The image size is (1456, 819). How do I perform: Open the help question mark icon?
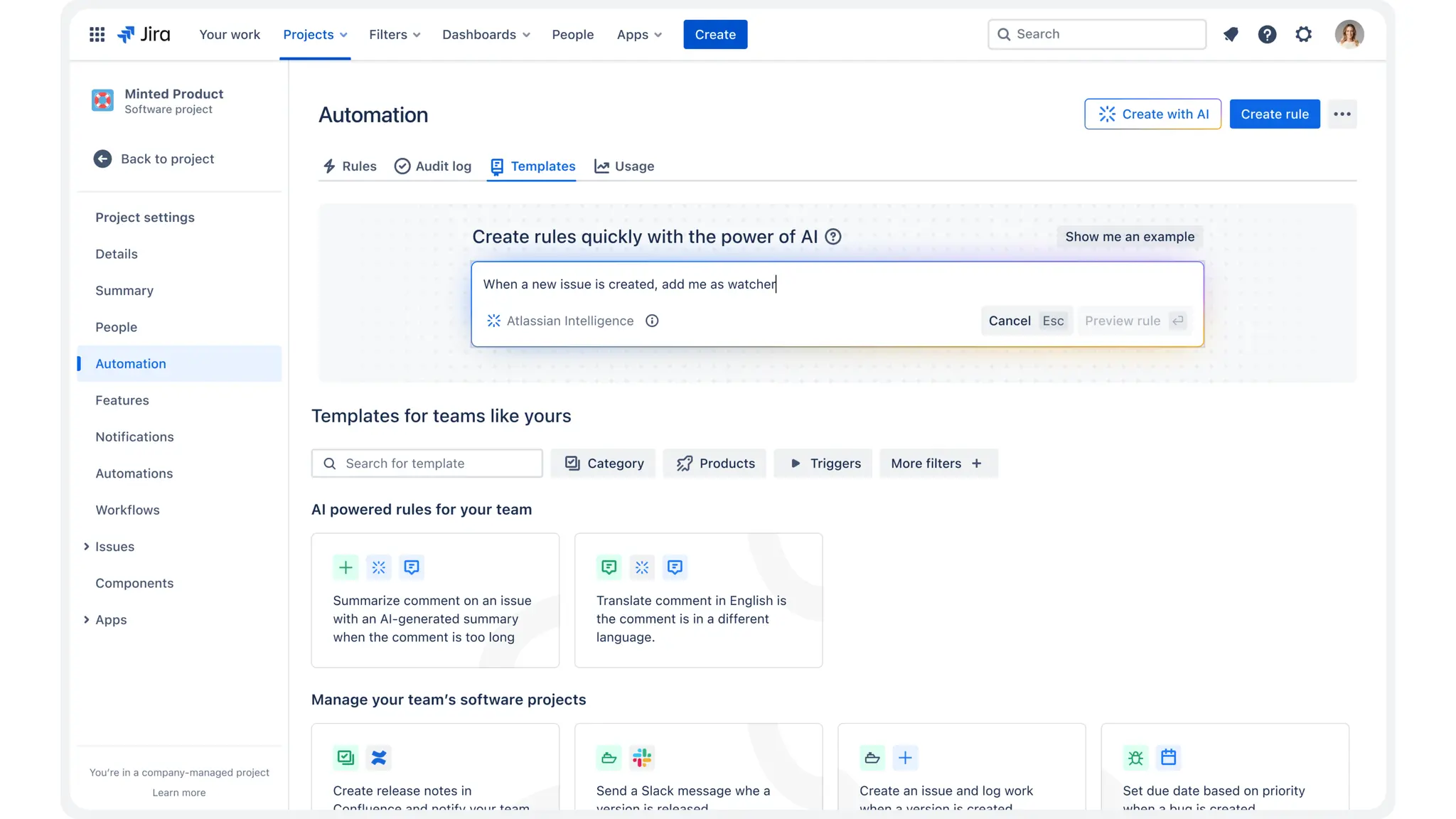[x=1267, y=34]
